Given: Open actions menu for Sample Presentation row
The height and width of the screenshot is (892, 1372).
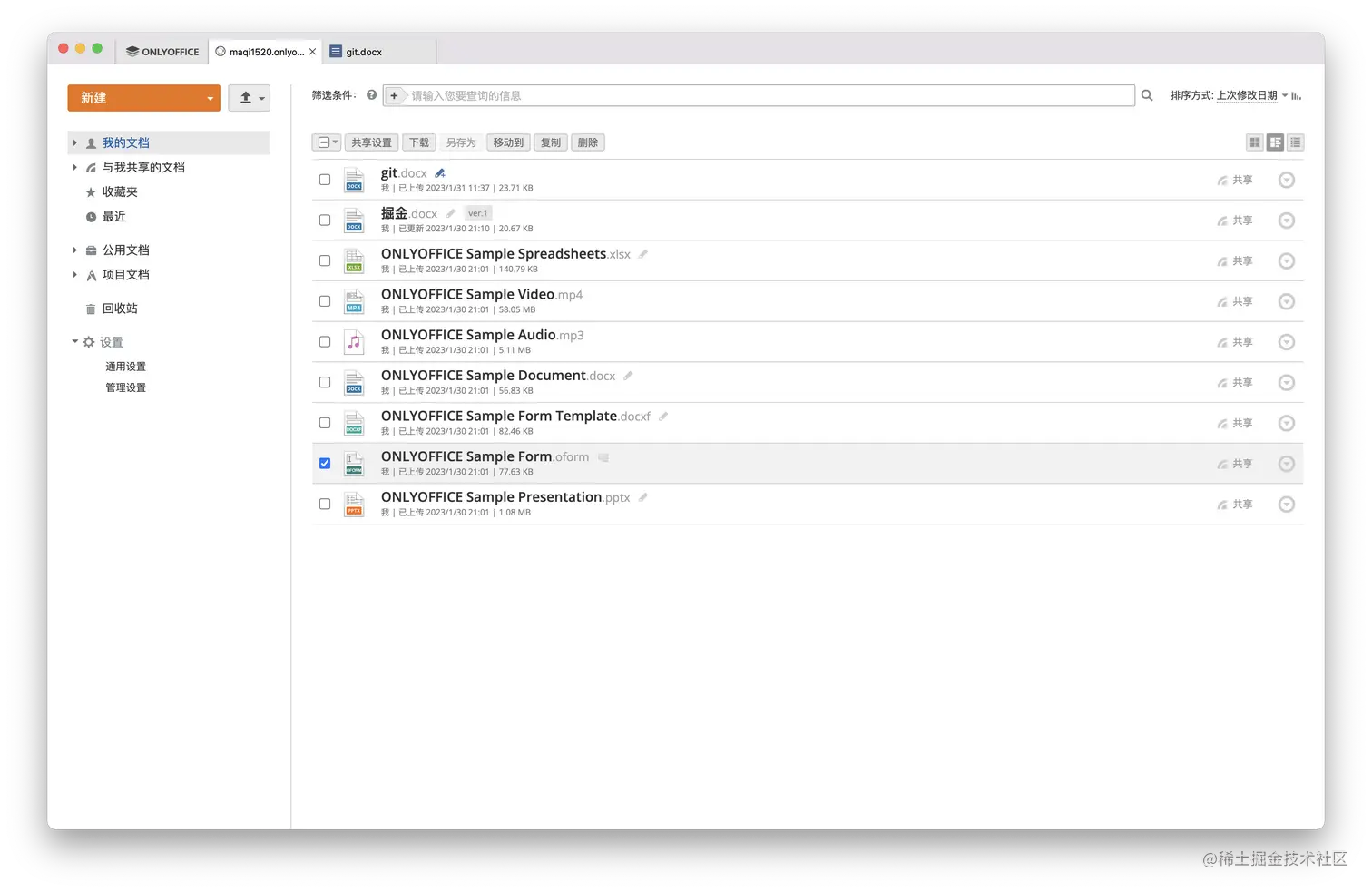Looking at the screenshot, I should (x=1286, y=505).
